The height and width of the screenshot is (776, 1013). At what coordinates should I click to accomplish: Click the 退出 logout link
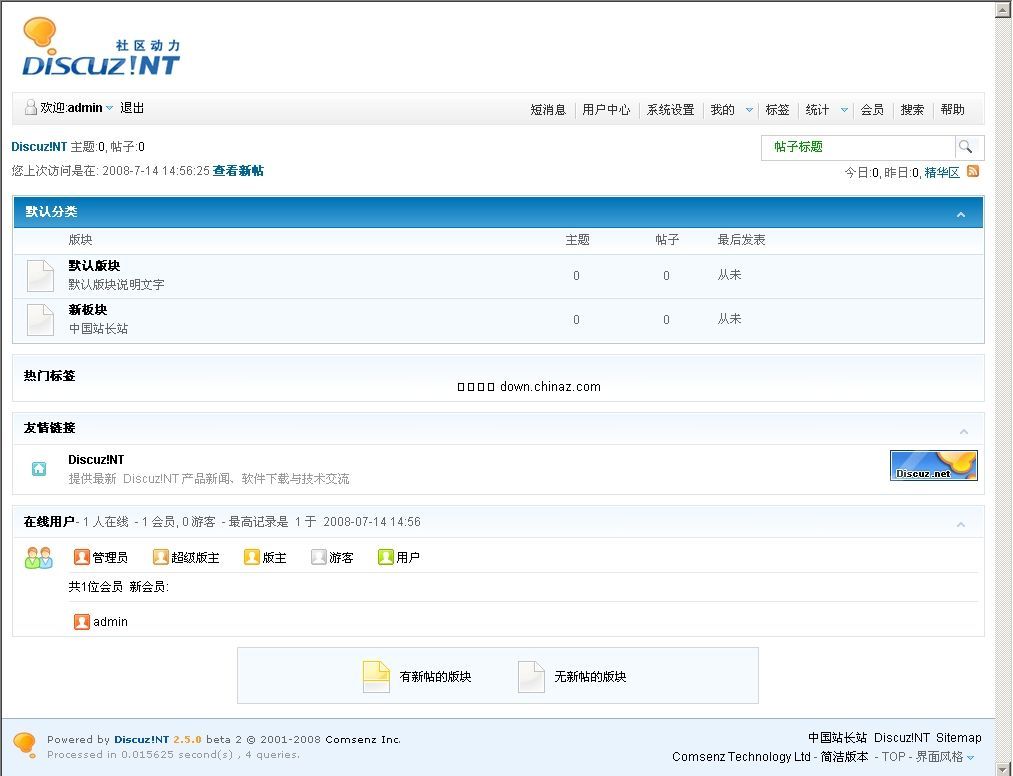132,108
